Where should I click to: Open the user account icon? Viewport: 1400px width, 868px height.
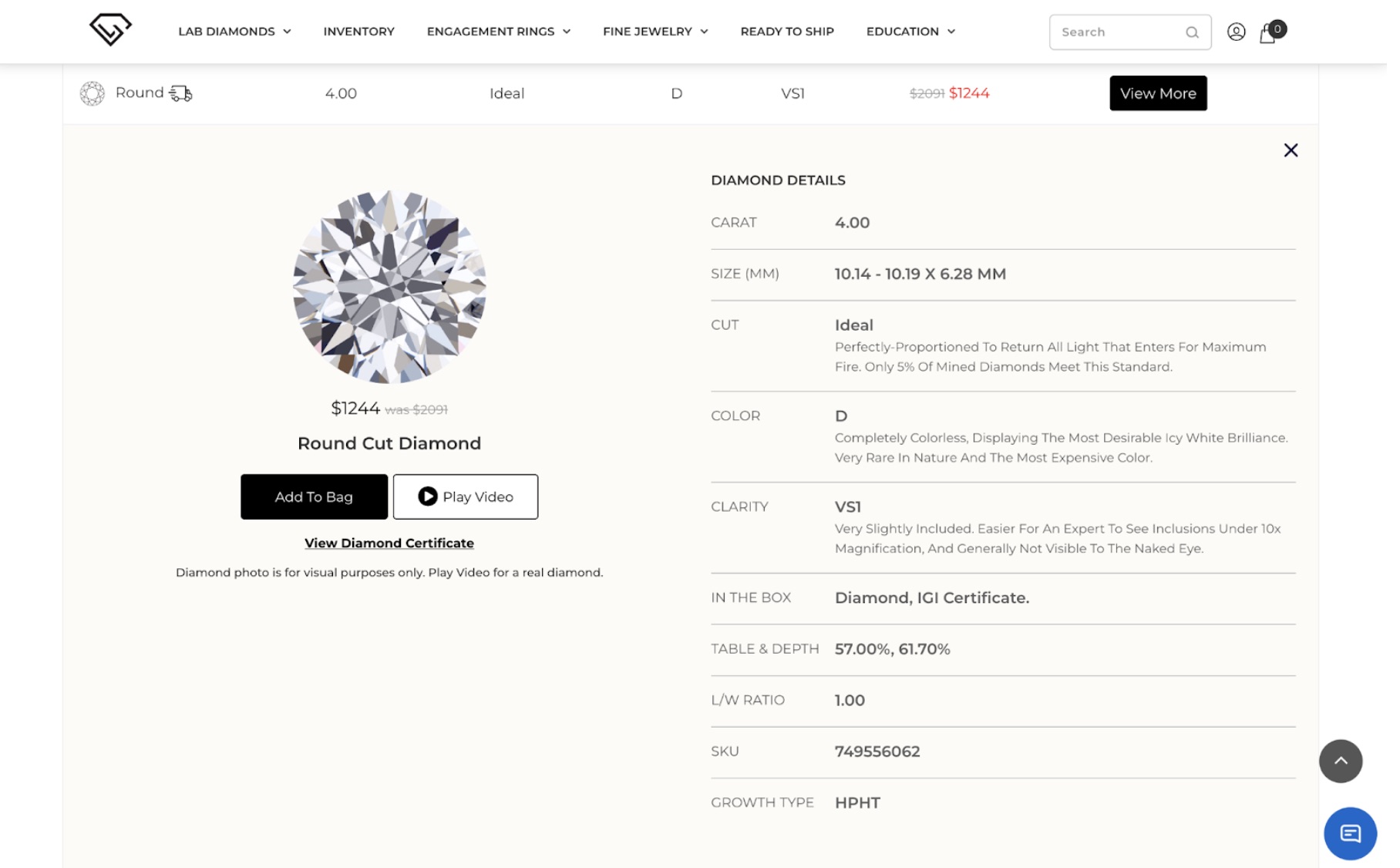coord(1236,32)
